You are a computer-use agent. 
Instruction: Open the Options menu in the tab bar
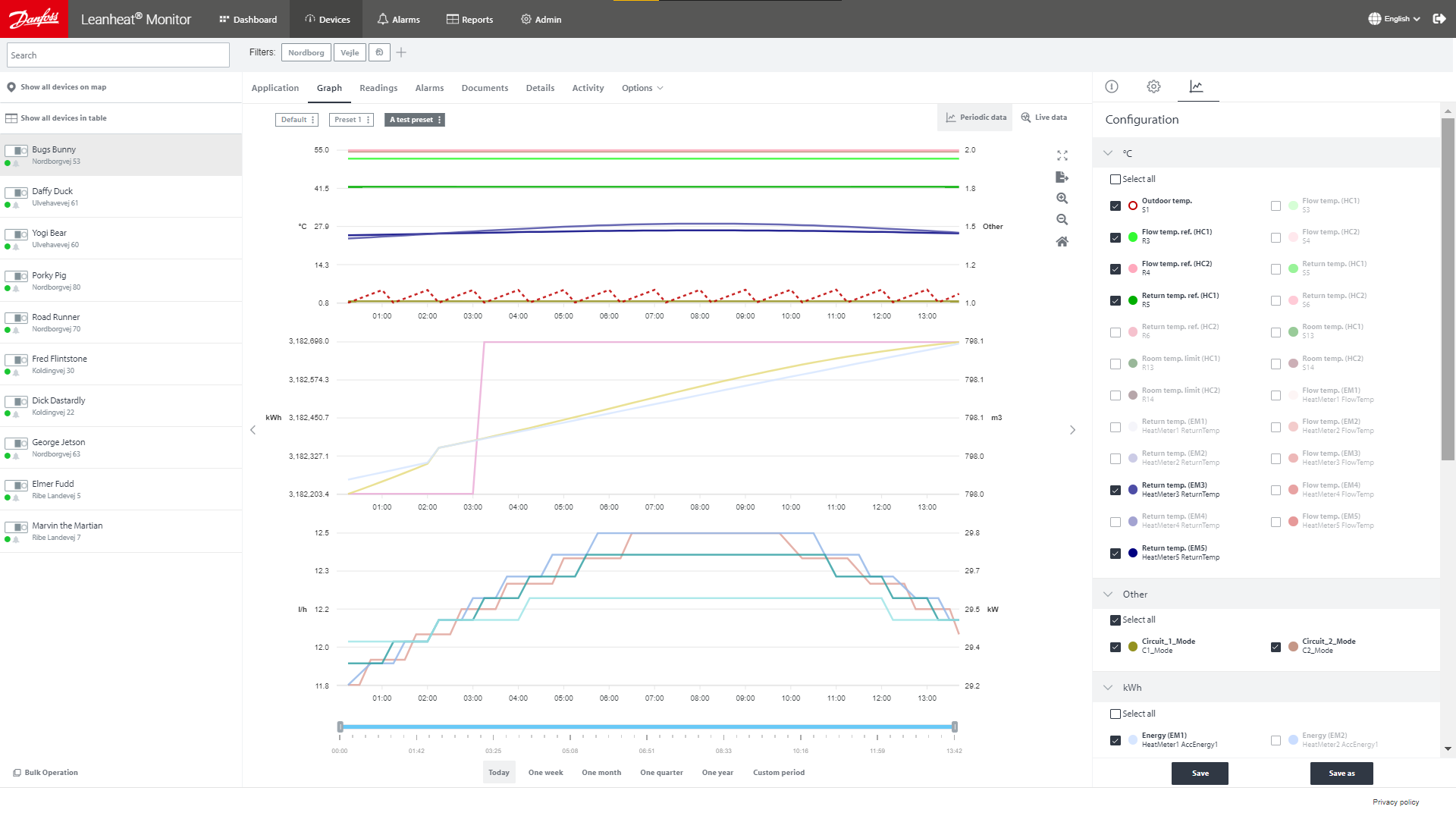coord(642,87)
